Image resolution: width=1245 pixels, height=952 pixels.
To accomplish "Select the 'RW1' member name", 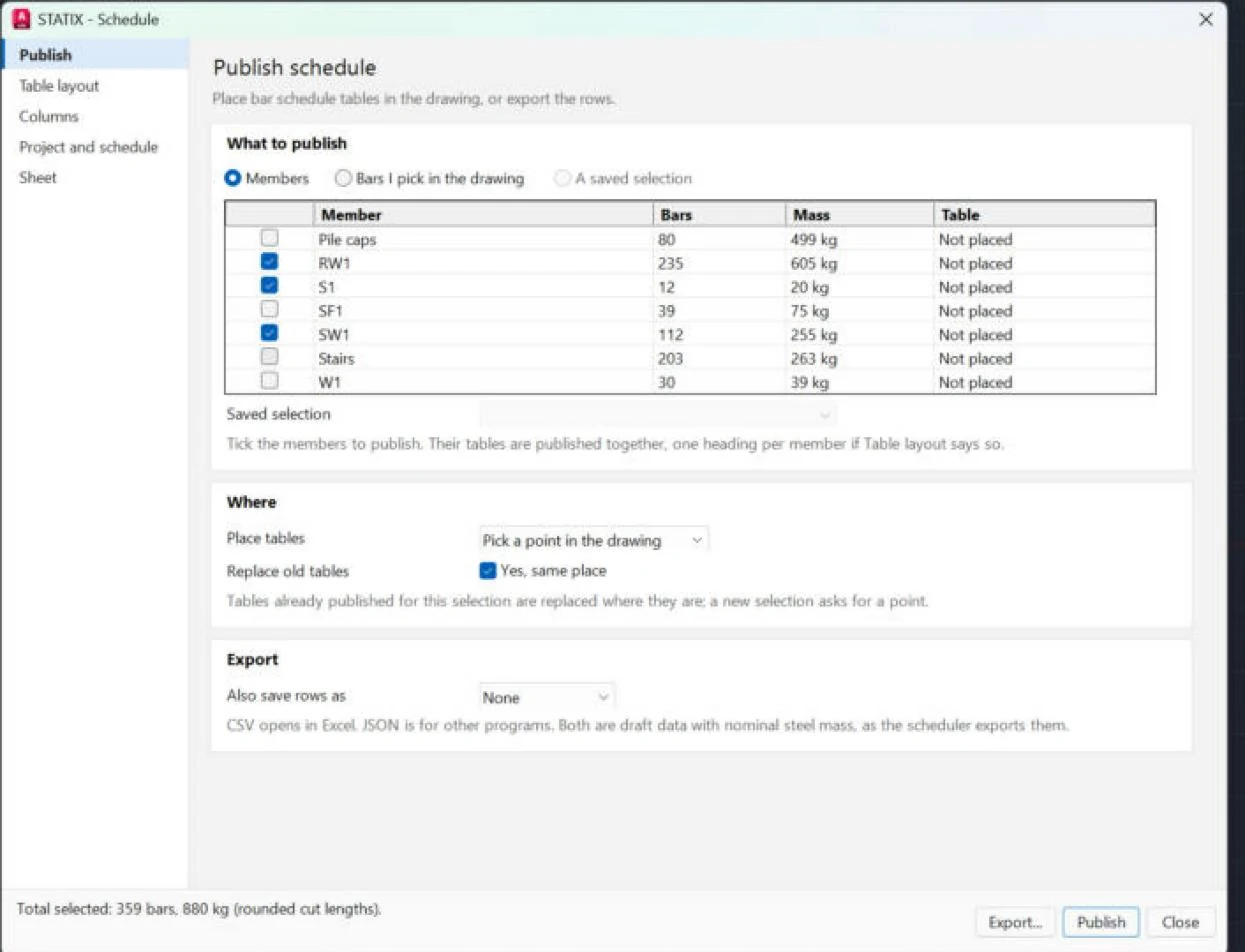I will coord(334,264).
